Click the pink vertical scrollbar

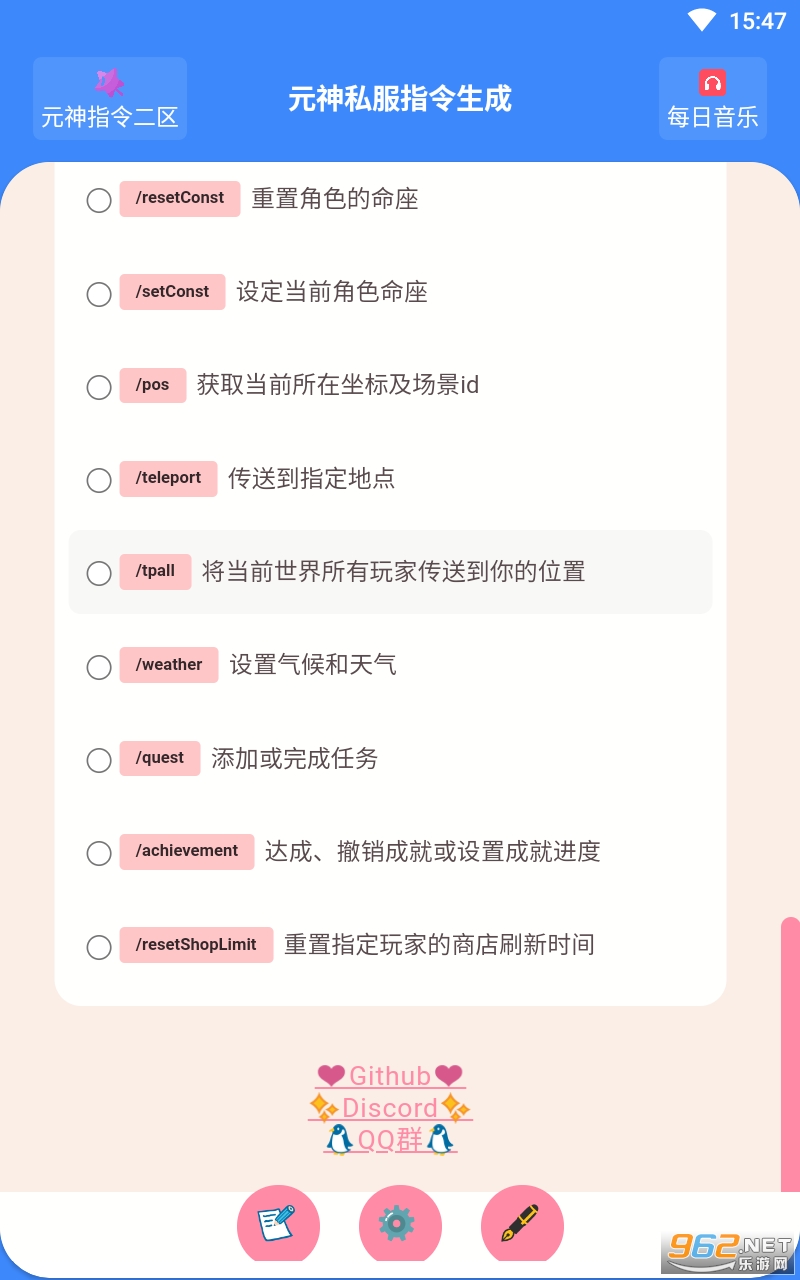pos(790,1050)
